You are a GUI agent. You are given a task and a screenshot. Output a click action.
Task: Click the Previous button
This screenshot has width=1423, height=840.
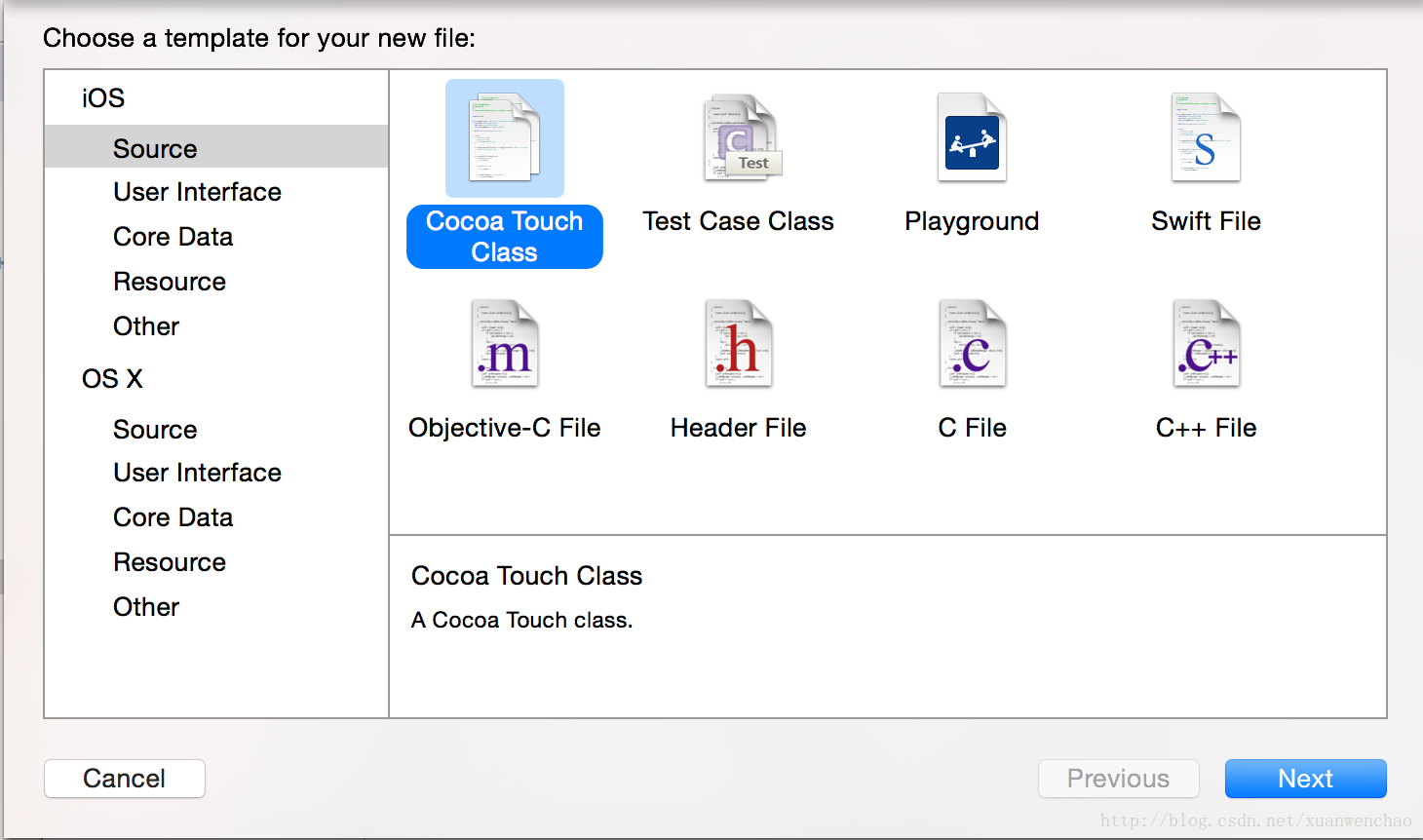[x=1119, y=779]
